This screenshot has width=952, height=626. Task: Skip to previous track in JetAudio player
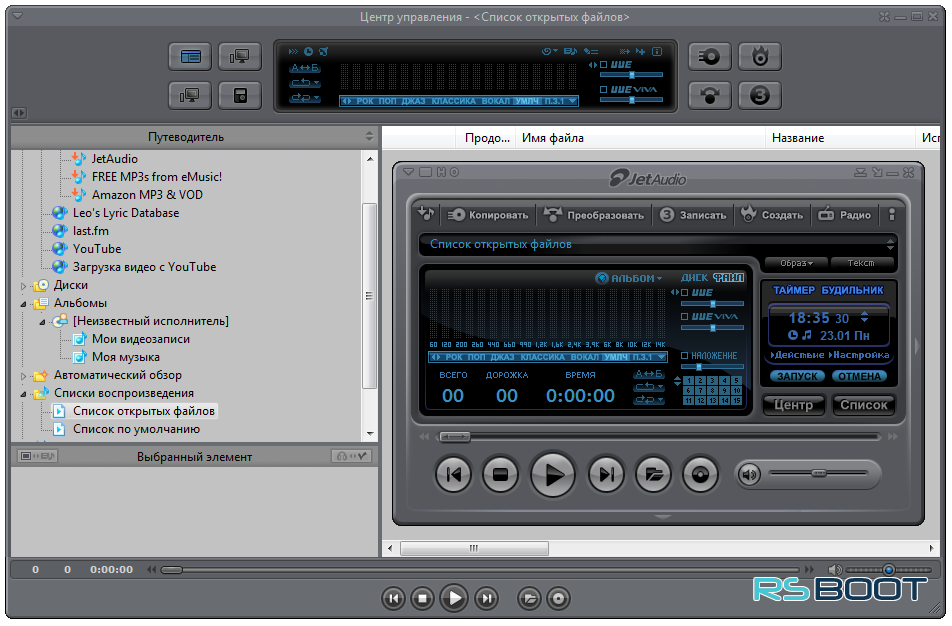[454, 474]
